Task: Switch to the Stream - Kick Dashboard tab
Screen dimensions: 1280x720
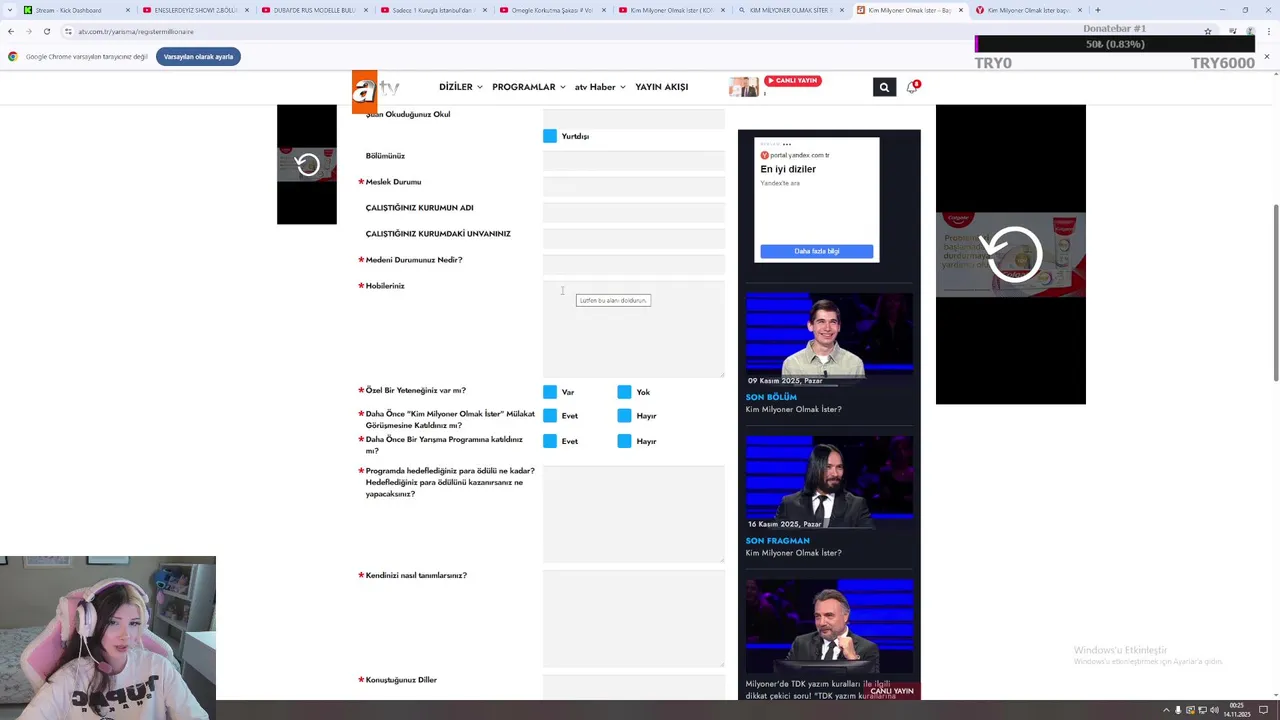Action: (x=77, y=10)
